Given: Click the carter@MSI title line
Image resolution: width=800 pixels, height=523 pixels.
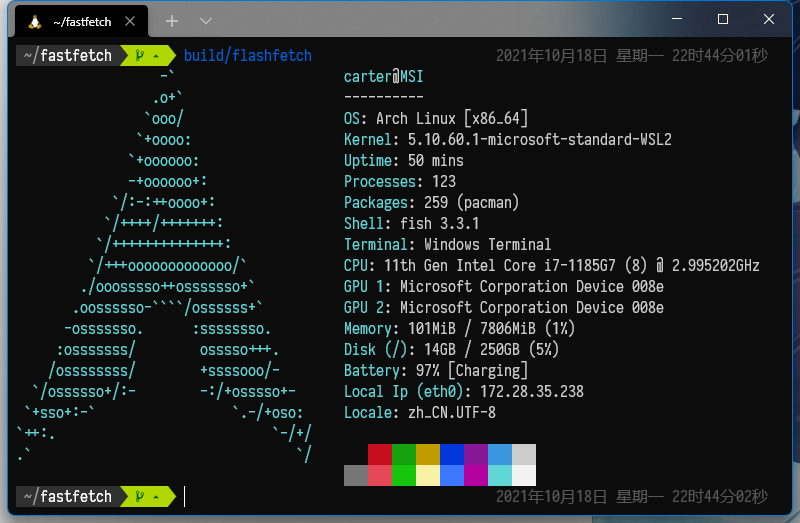Looking at the screenshot, I should (x=383, y=77).
